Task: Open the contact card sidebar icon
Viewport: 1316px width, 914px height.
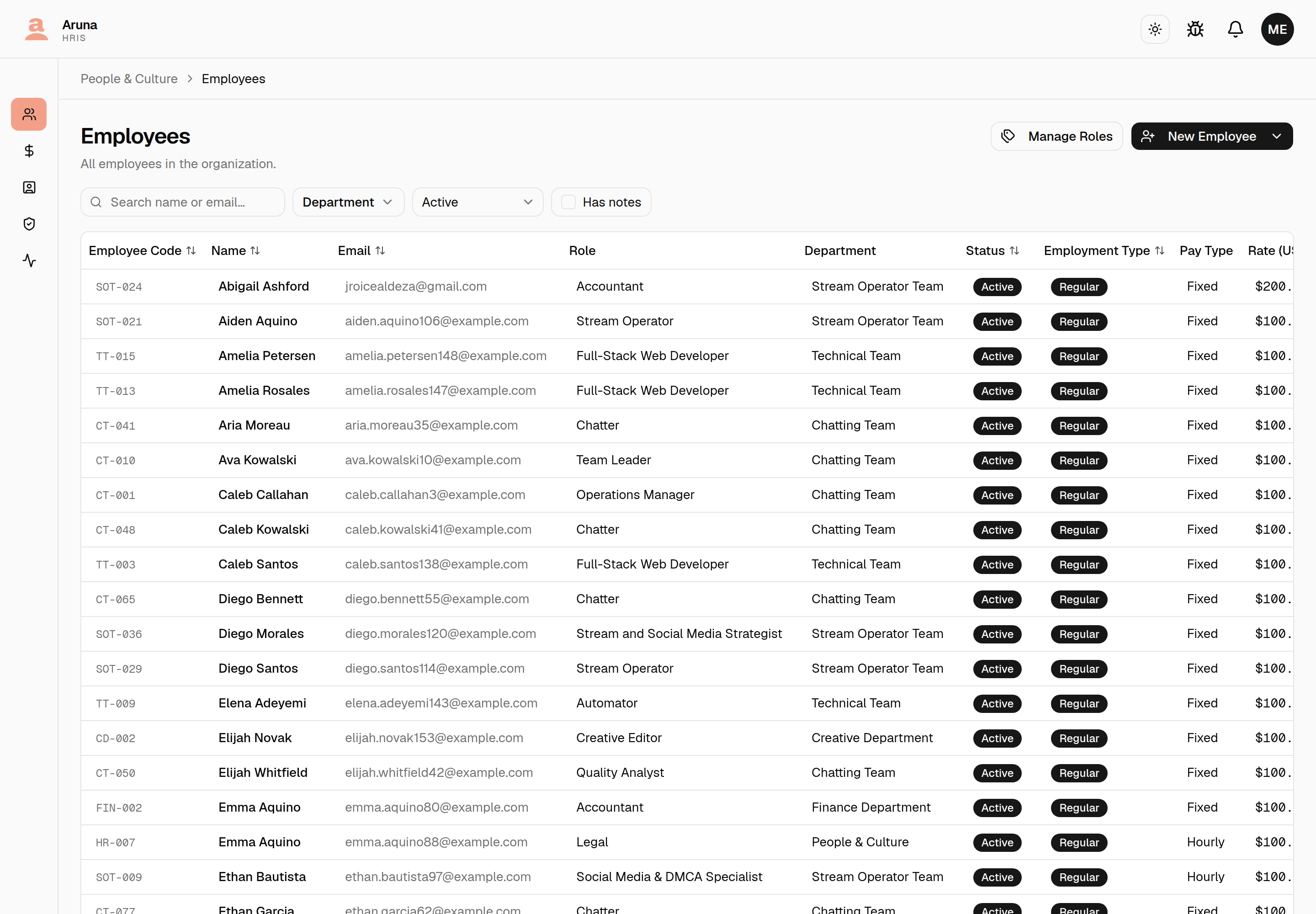Action: [29, 187]
